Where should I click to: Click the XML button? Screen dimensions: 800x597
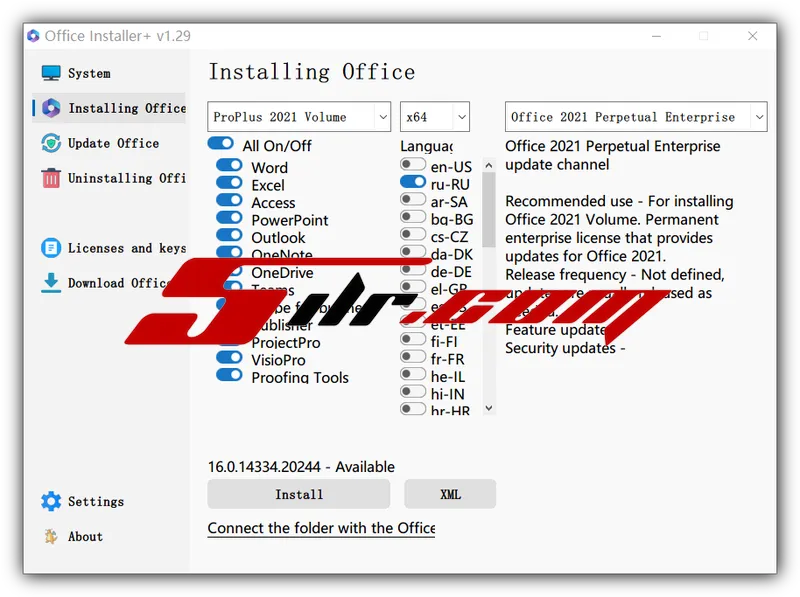coord(450,494)
